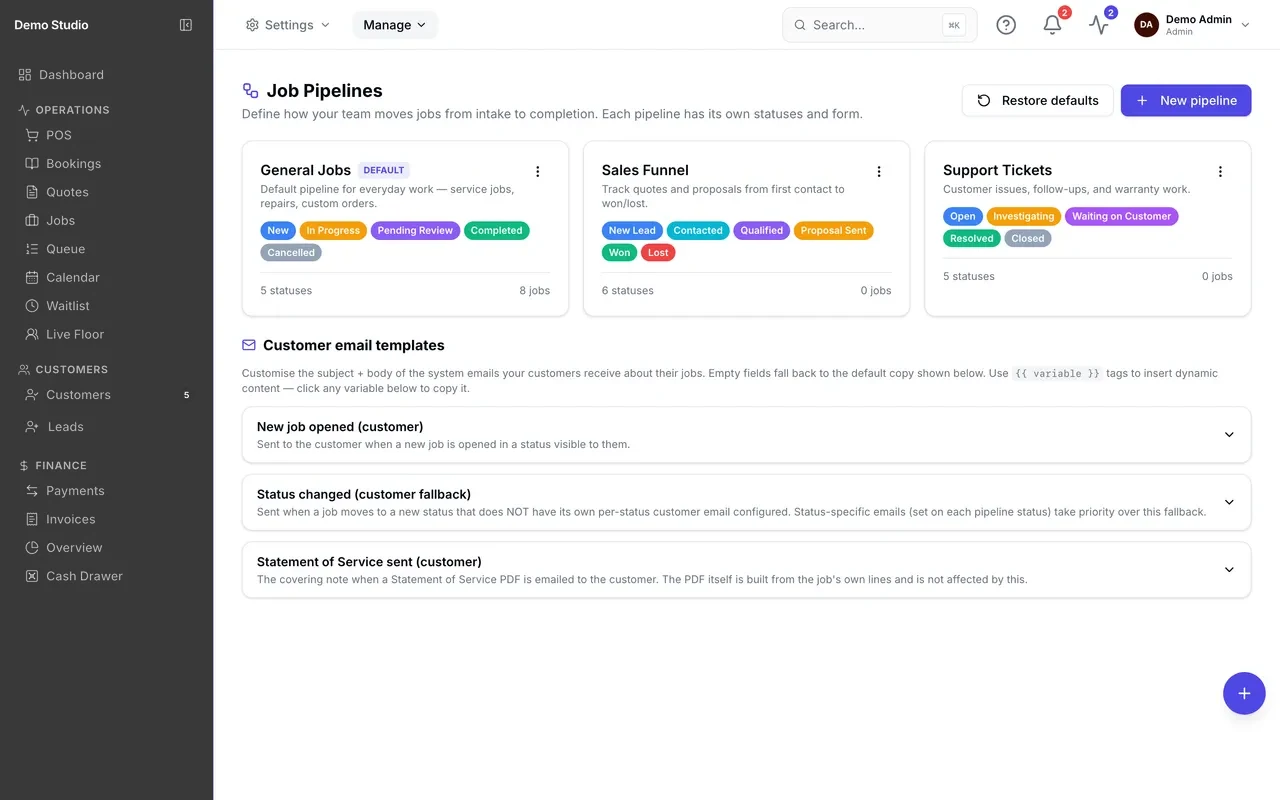
Task: Click the POS cart icon in sidebar
Action: point(32,135)
